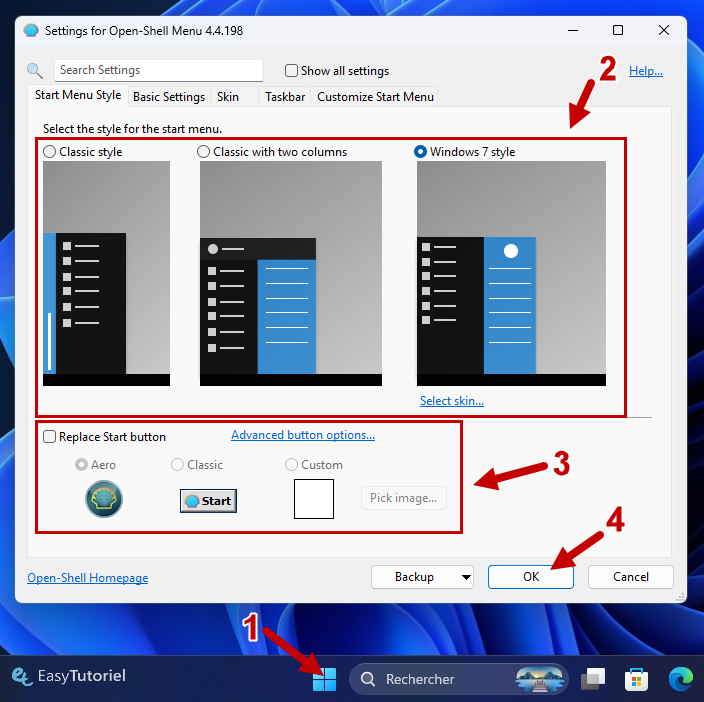Select the Windows 7 style option

420,152
